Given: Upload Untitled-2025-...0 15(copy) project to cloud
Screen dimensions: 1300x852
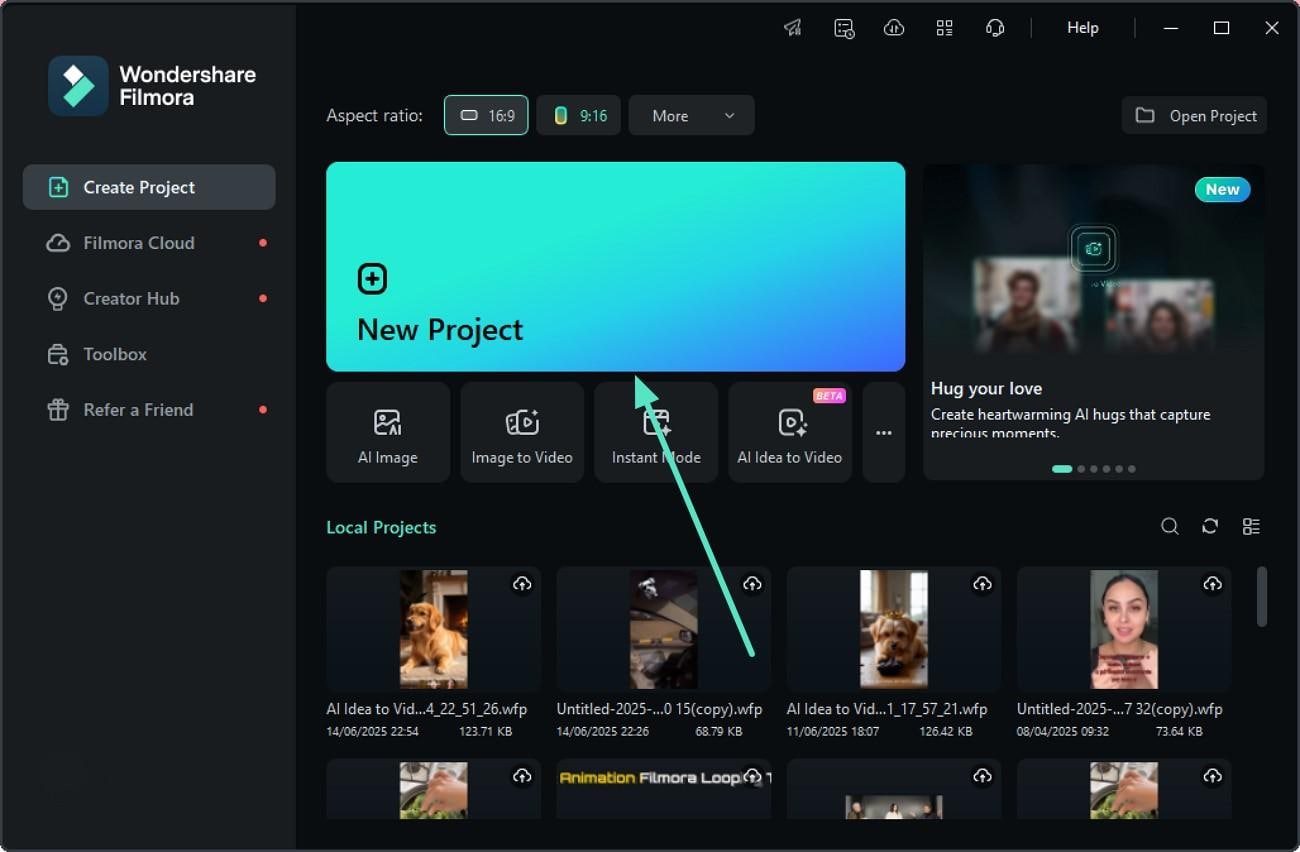Looking at the screenshot, I should point(752,584).
